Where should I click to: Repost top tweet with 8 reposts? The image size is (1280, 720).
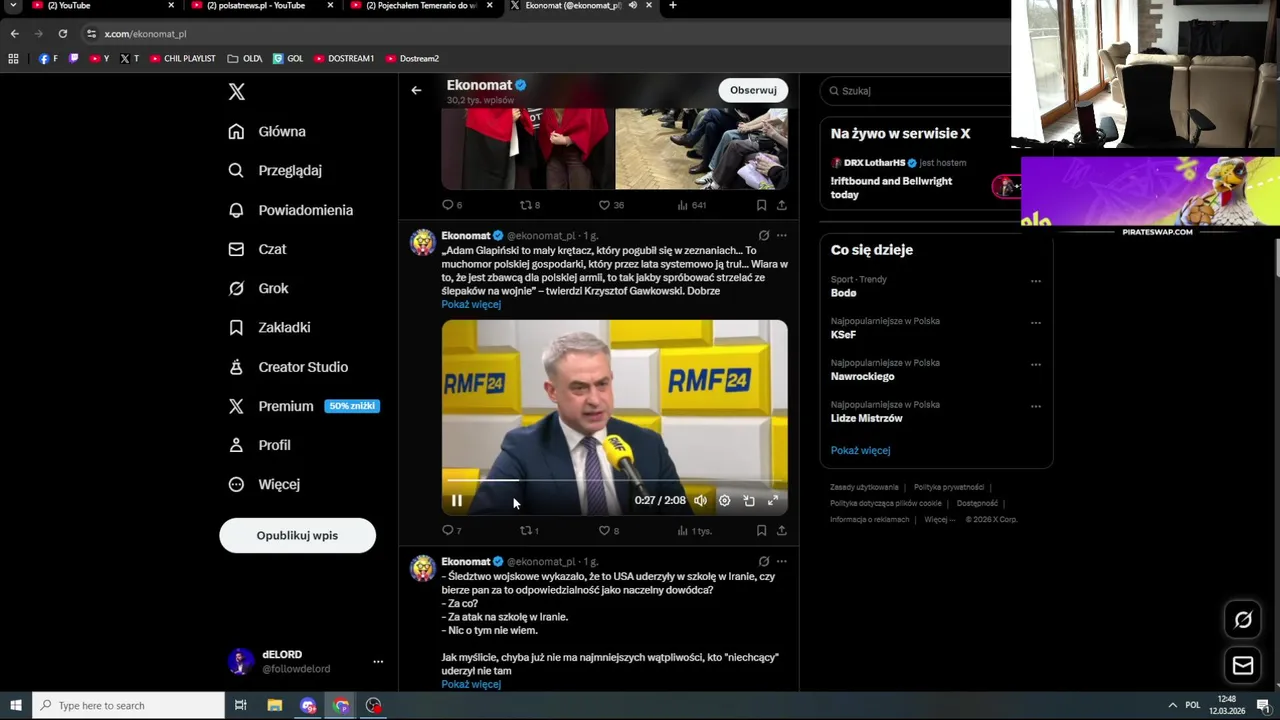coord(529,205)
